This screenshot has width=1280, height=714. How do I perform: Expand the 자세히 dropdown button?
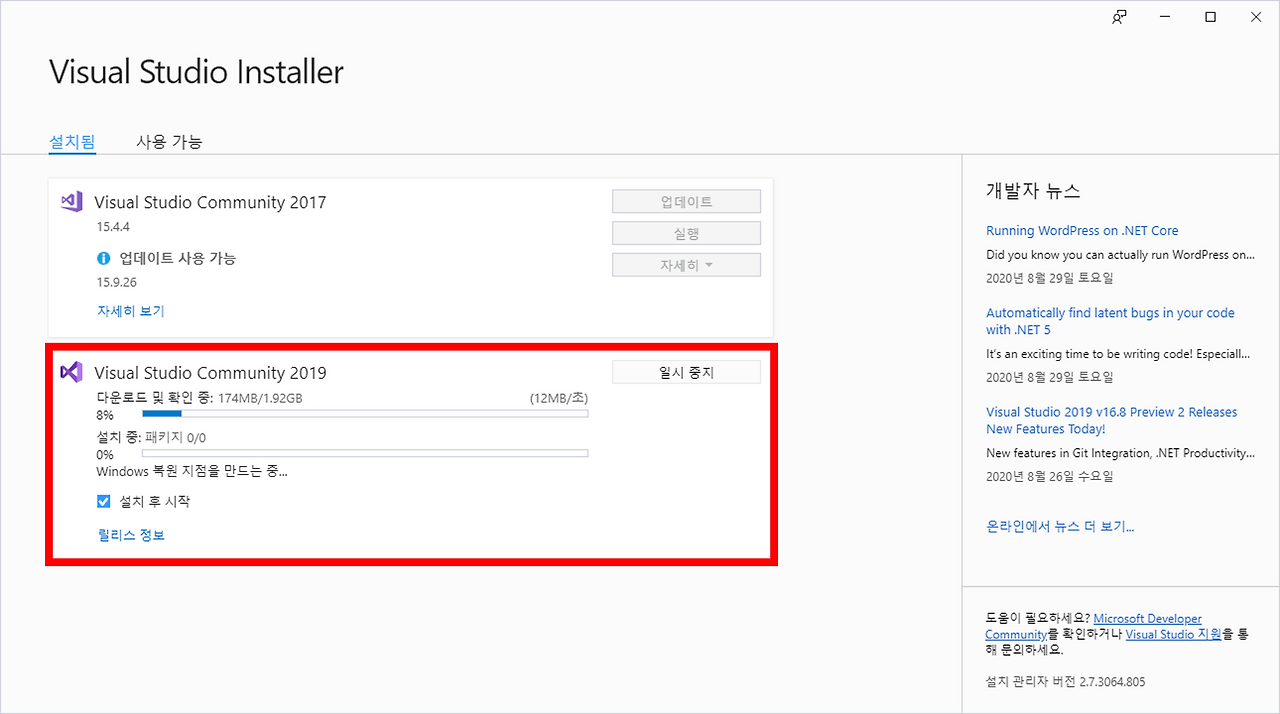pyautogui.click(x=686, y=266)
